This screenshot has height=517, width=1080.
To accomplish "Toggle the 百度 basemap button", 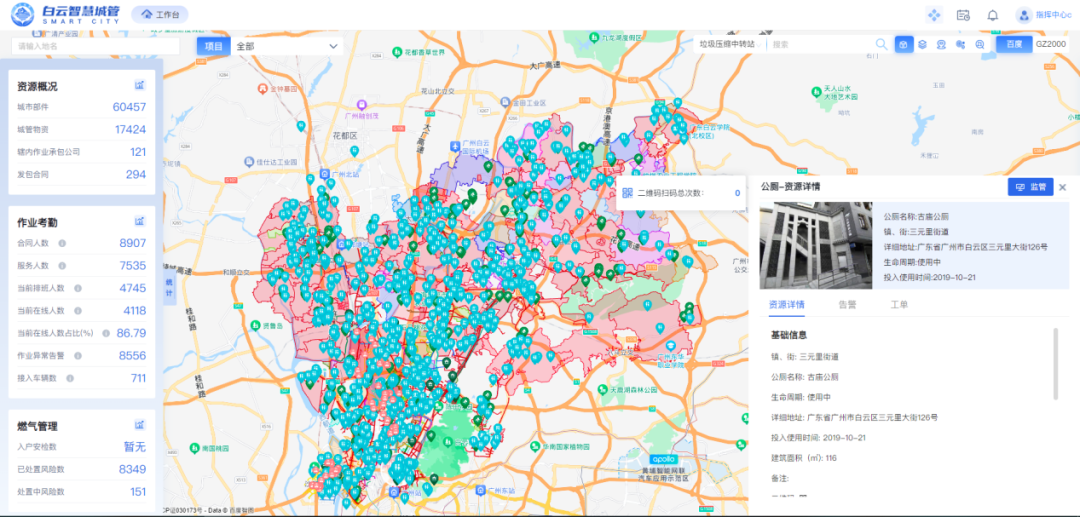I will 1013,45.
